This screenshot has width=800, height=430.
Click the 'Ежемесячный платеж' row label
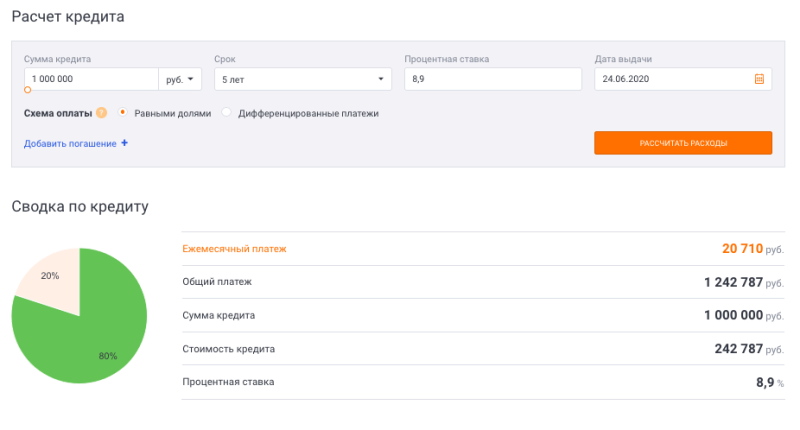[234, 249]
